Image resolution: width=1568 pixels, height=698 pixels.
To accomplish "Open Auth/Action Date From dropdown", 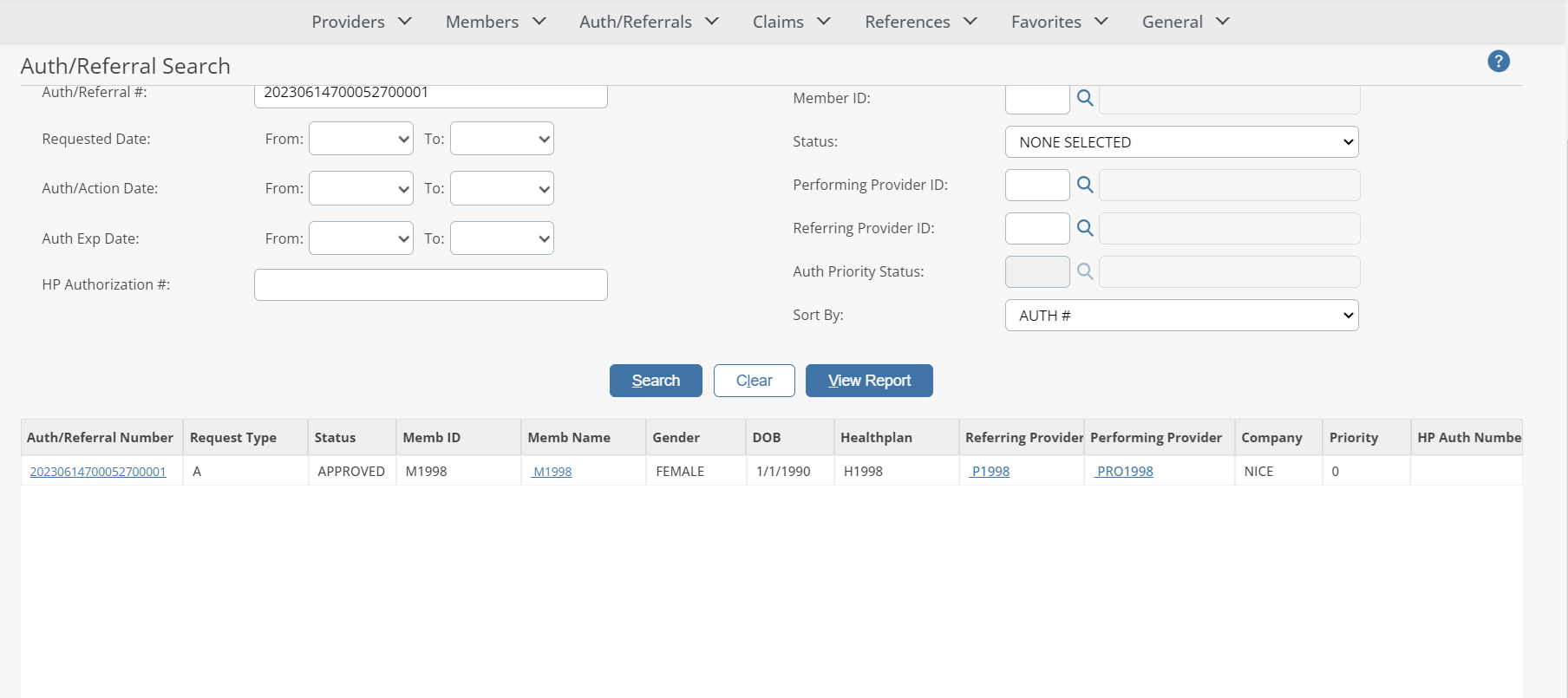I will click(x=361, y=189).
